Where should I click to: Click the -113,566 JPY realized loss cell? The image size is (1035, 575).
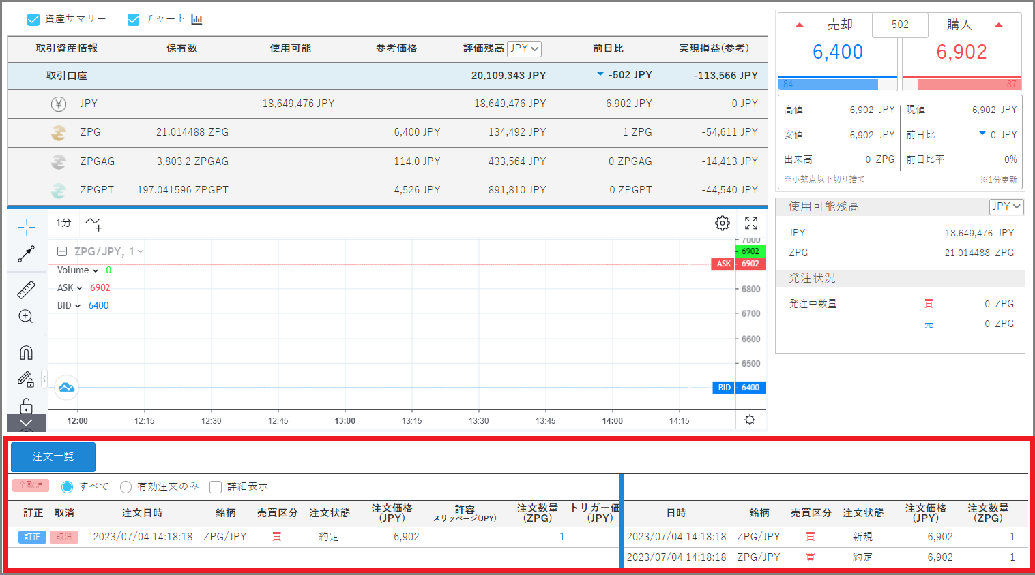[725, 75]
